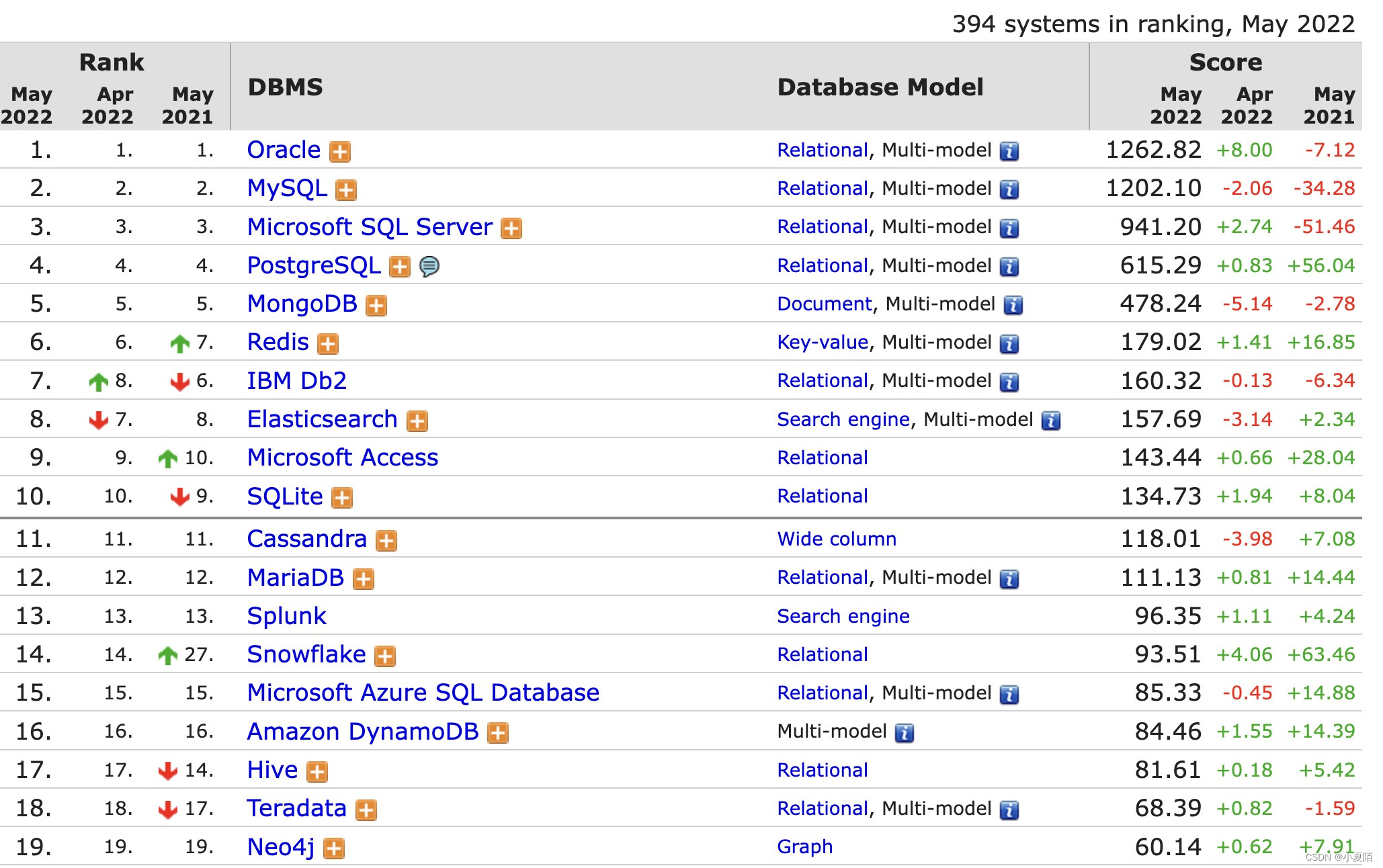This screenshot has height=868, width=1383.
Task: Open the Teradata link
Action: tap(296, 808)
